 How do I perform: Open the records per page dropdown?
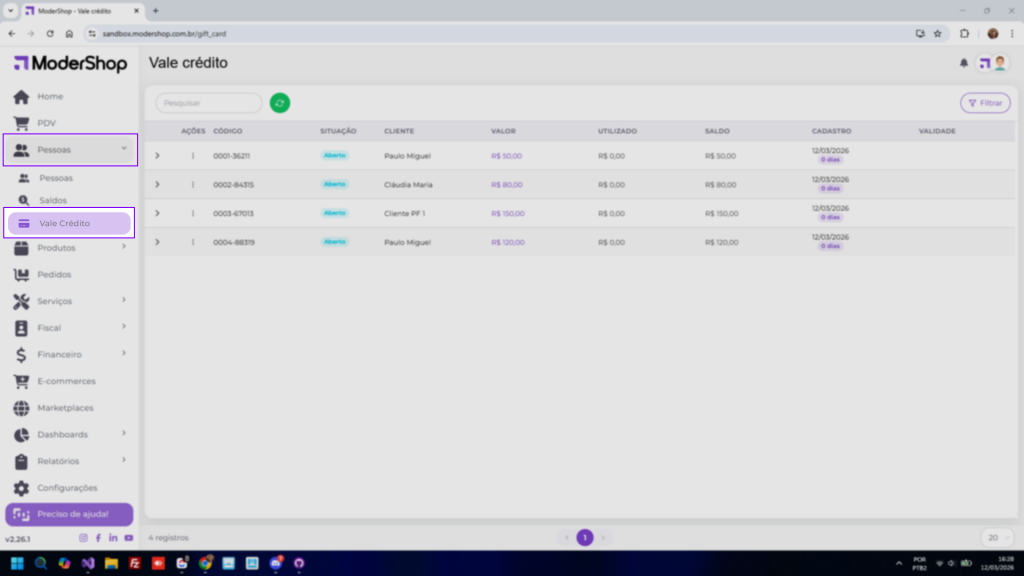click(x=995, y=537)
